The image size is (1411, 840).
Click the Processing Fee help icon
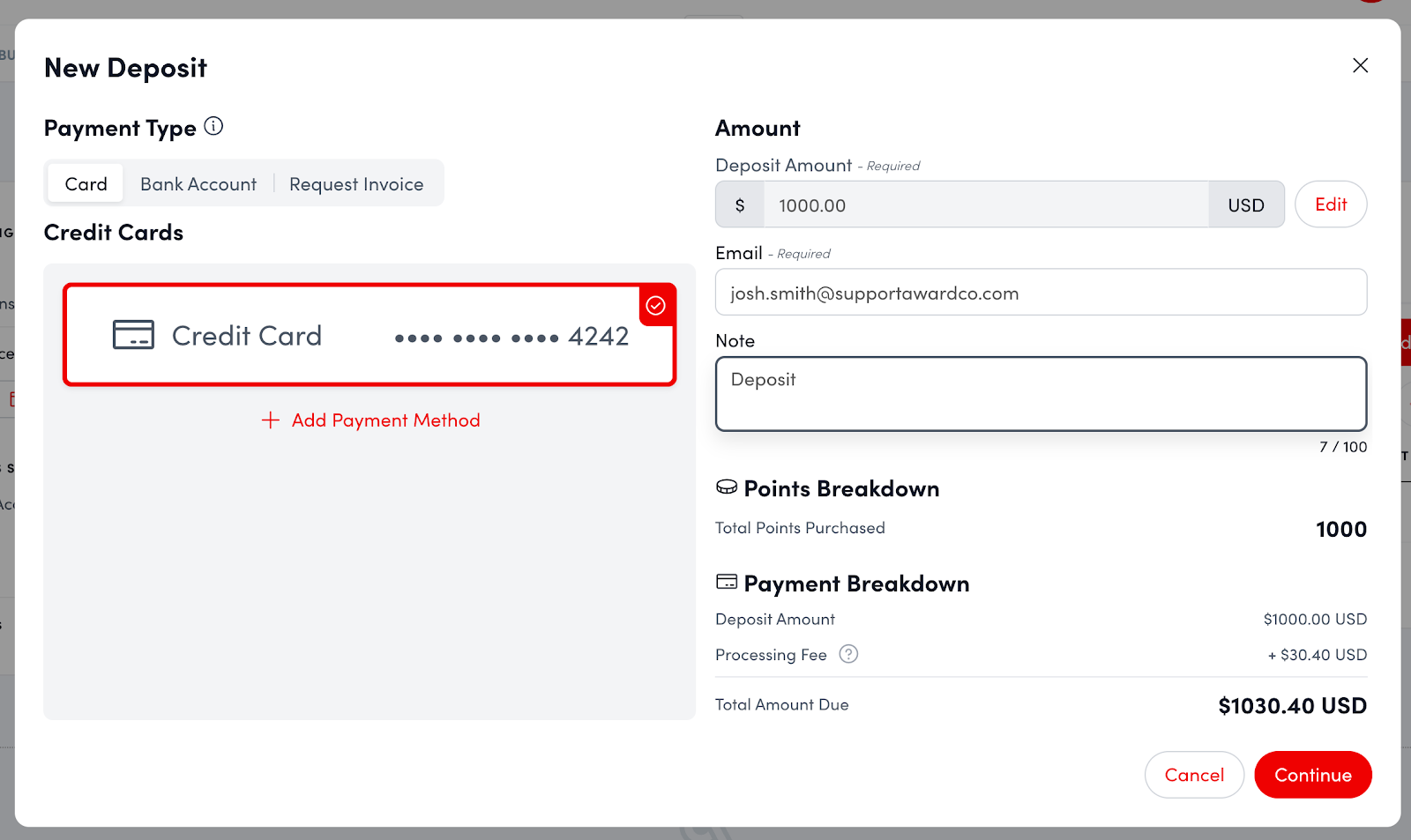tap(848, 654)
